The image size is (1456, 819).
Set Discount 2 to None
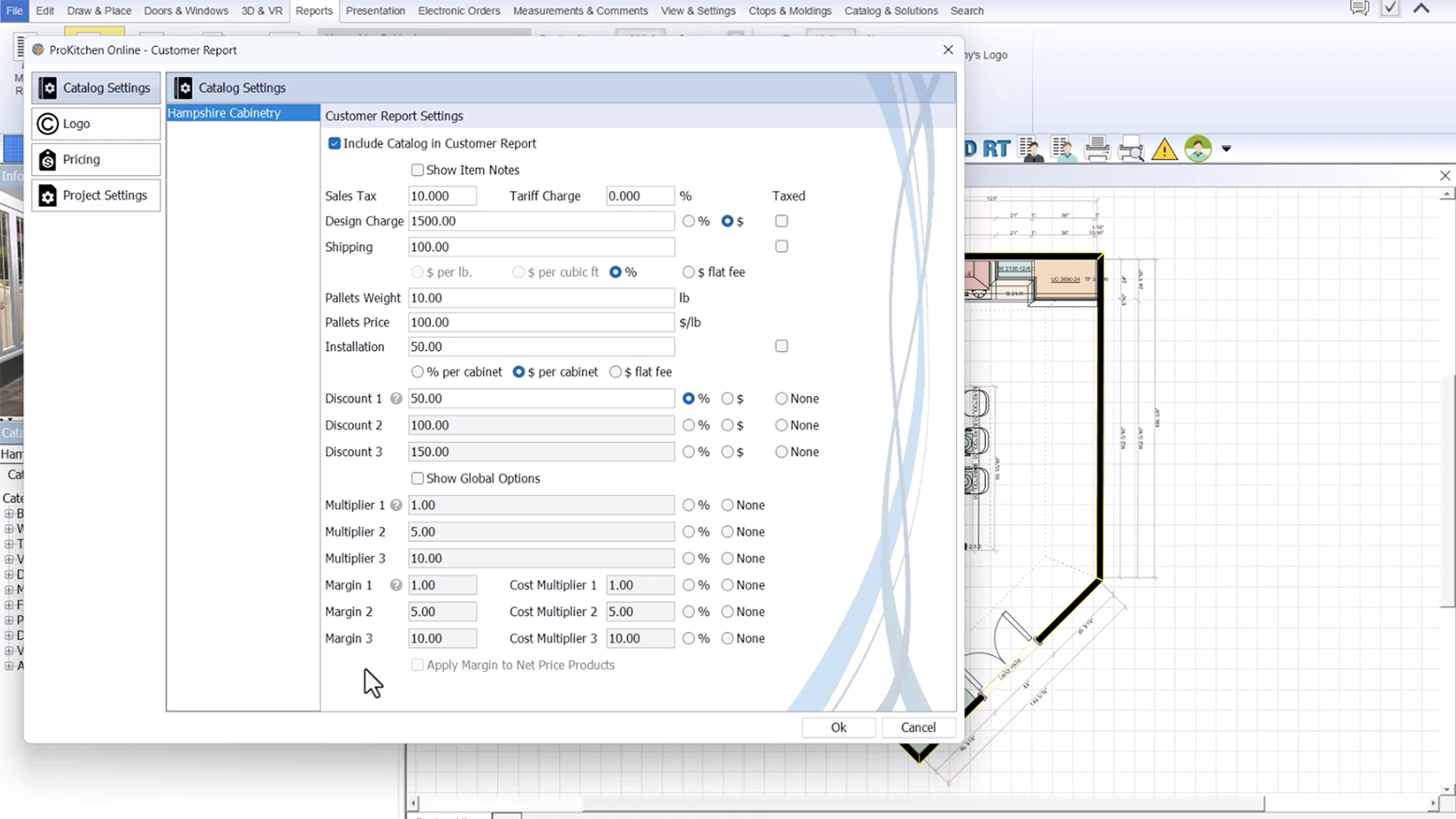pyautogui.click(x=782, y=425)
